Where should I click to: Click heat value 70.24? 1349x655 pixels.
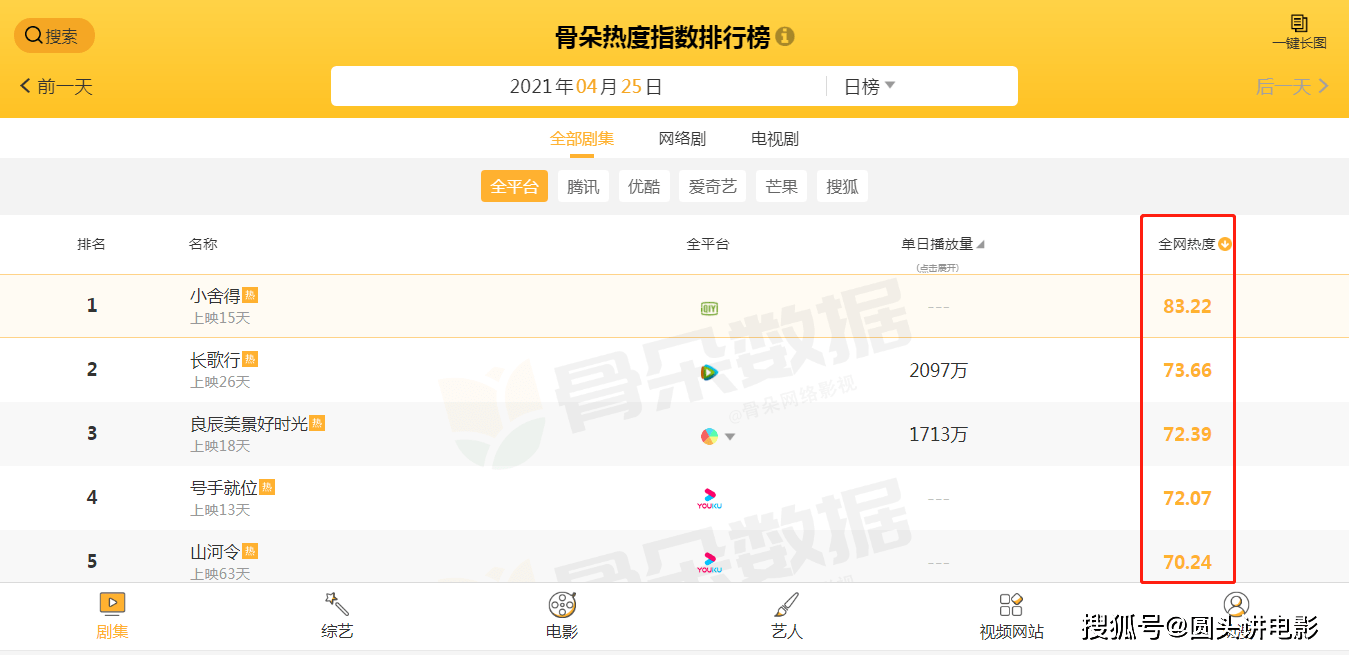(1187, 563)
